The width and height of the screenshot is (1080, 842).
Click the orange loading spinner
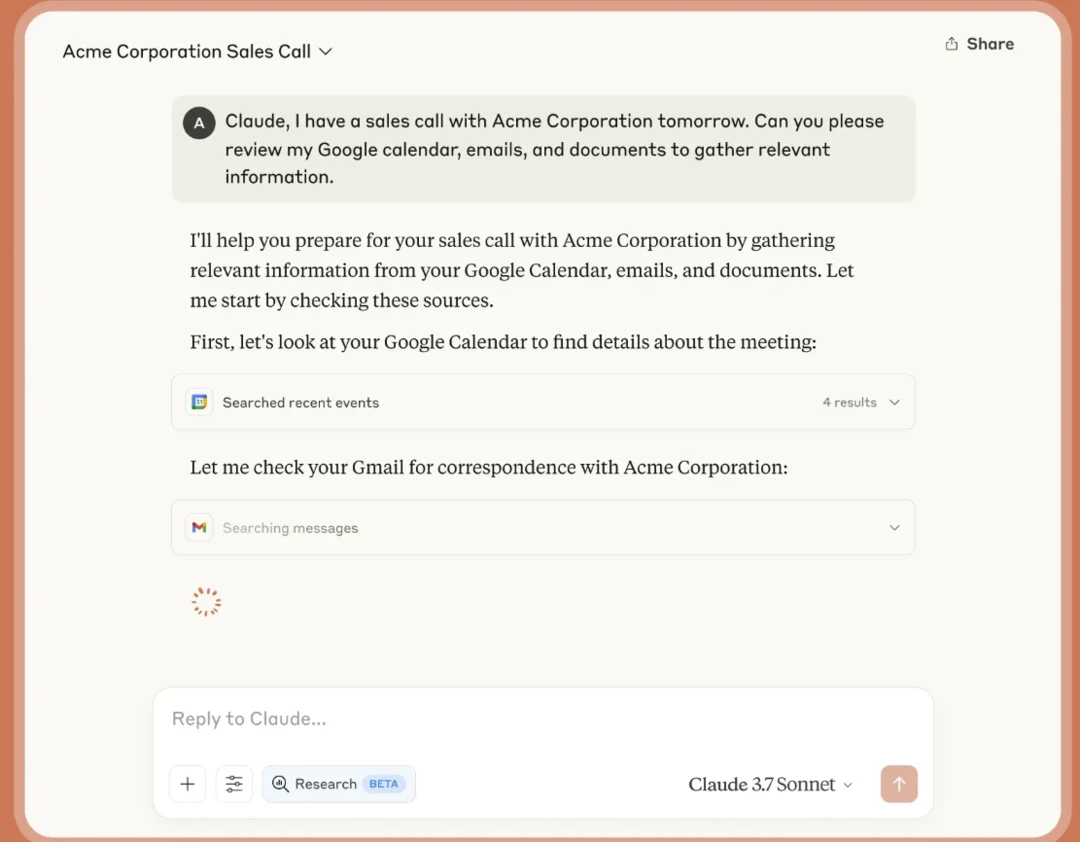point(206,601)
